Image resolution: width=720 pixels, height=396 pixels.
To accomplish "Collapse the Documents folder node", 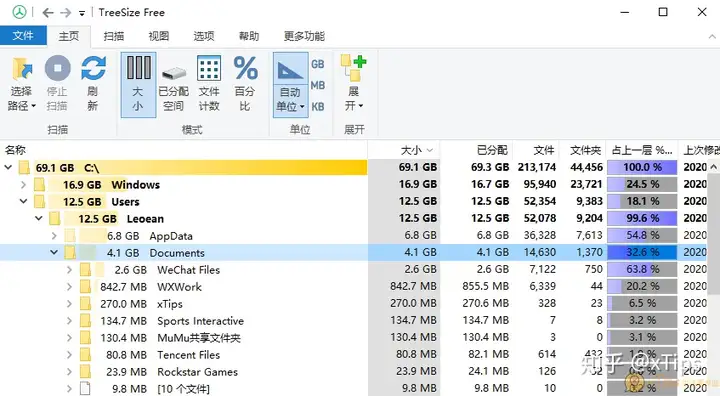I will [x=54, y=253].
